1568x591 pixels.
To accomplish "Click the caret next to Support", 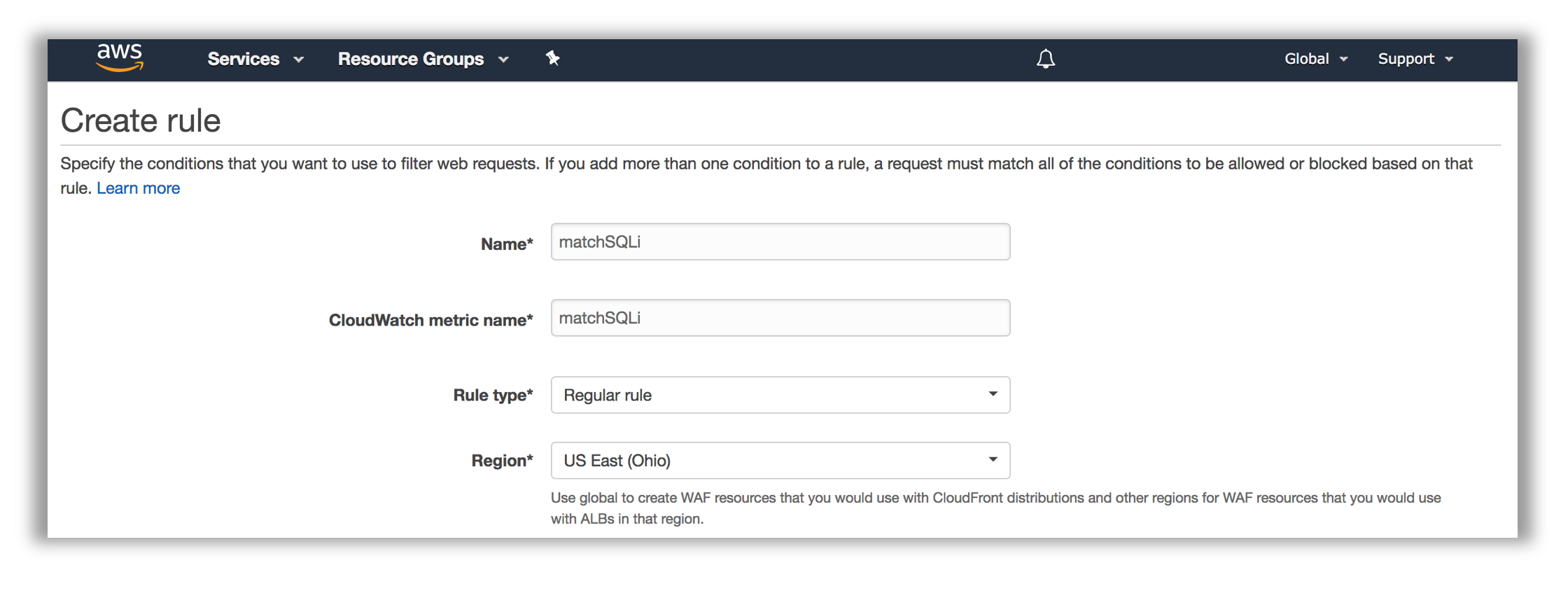I will coord(1449,60).
